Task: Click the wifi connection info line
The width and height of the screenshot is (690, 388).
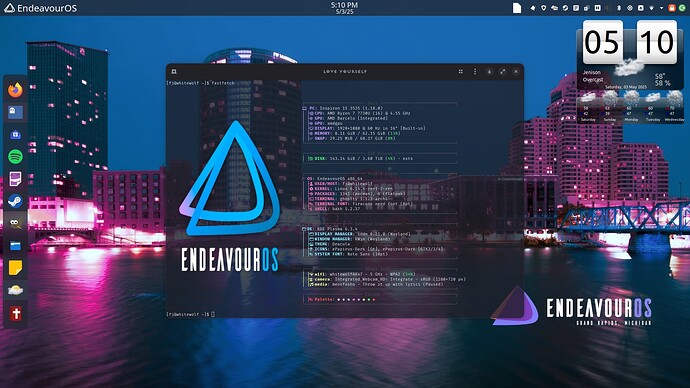Action: click(x=362, y=274)
